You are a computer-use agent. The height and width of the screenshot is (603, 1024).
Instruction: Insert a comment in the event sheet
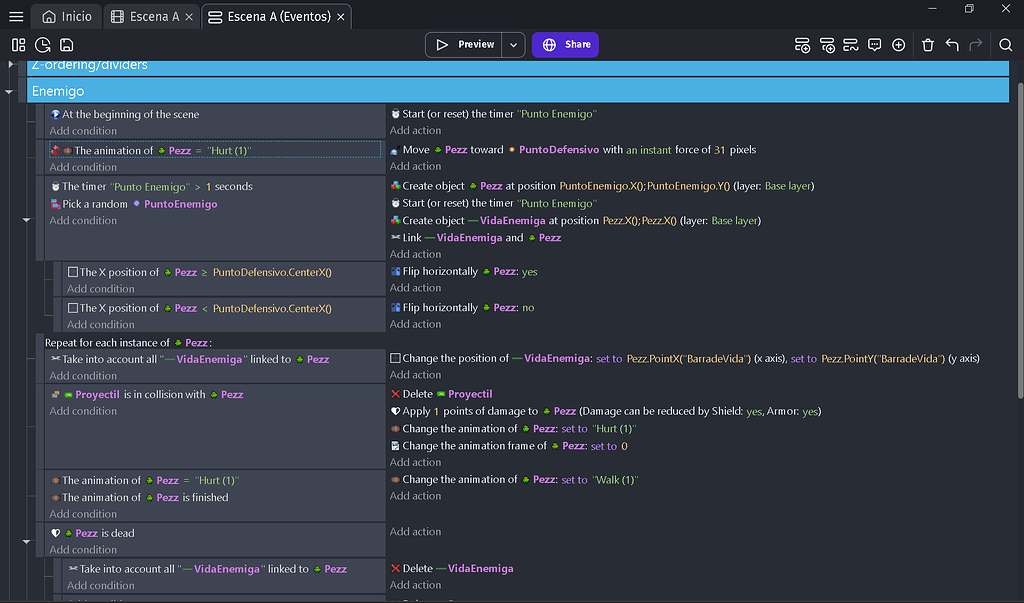tap(874, 45)
